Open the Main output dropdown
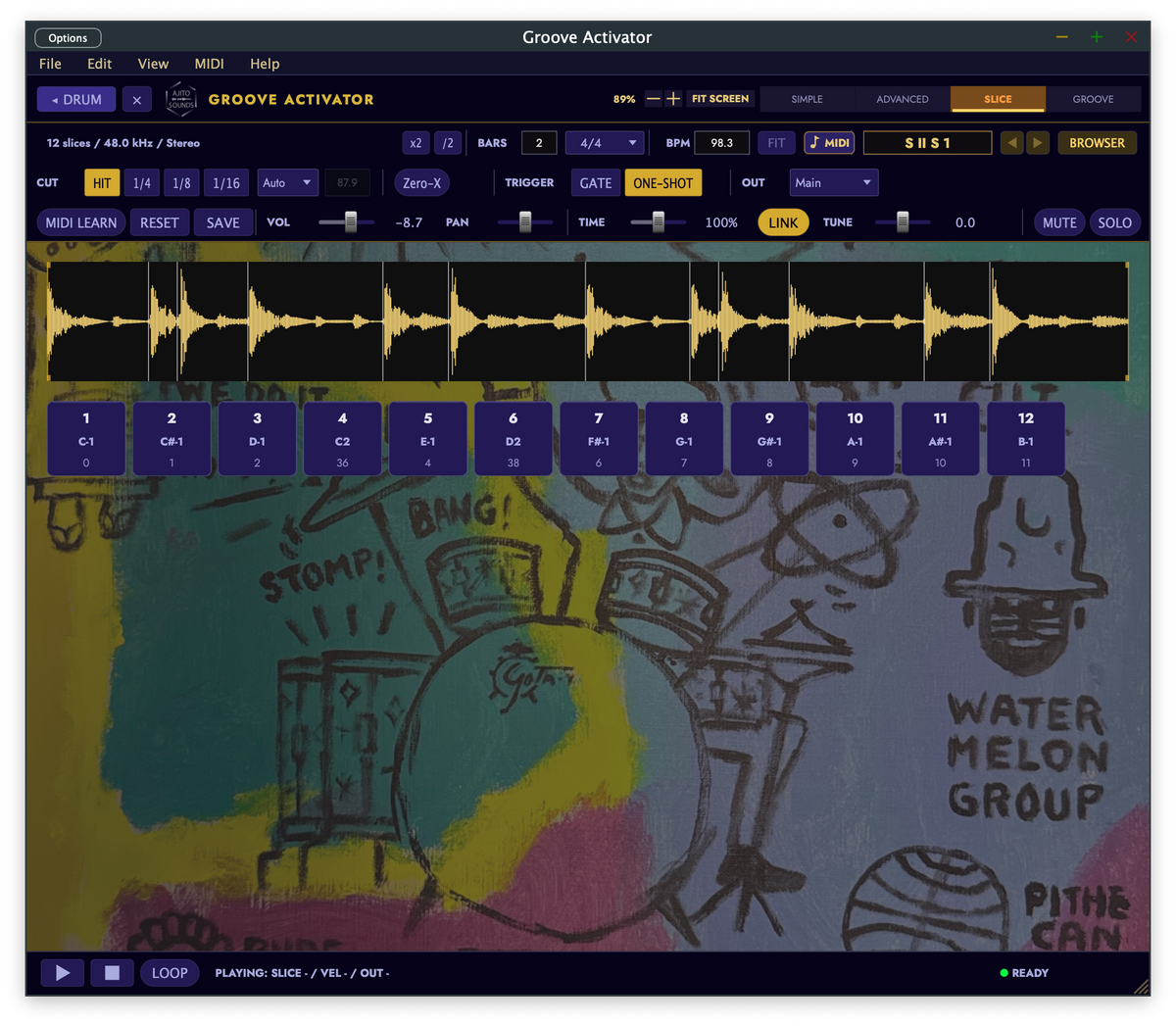Image resolution: width=1176 pixels, height=1026 pixels. tap(834, 183)
